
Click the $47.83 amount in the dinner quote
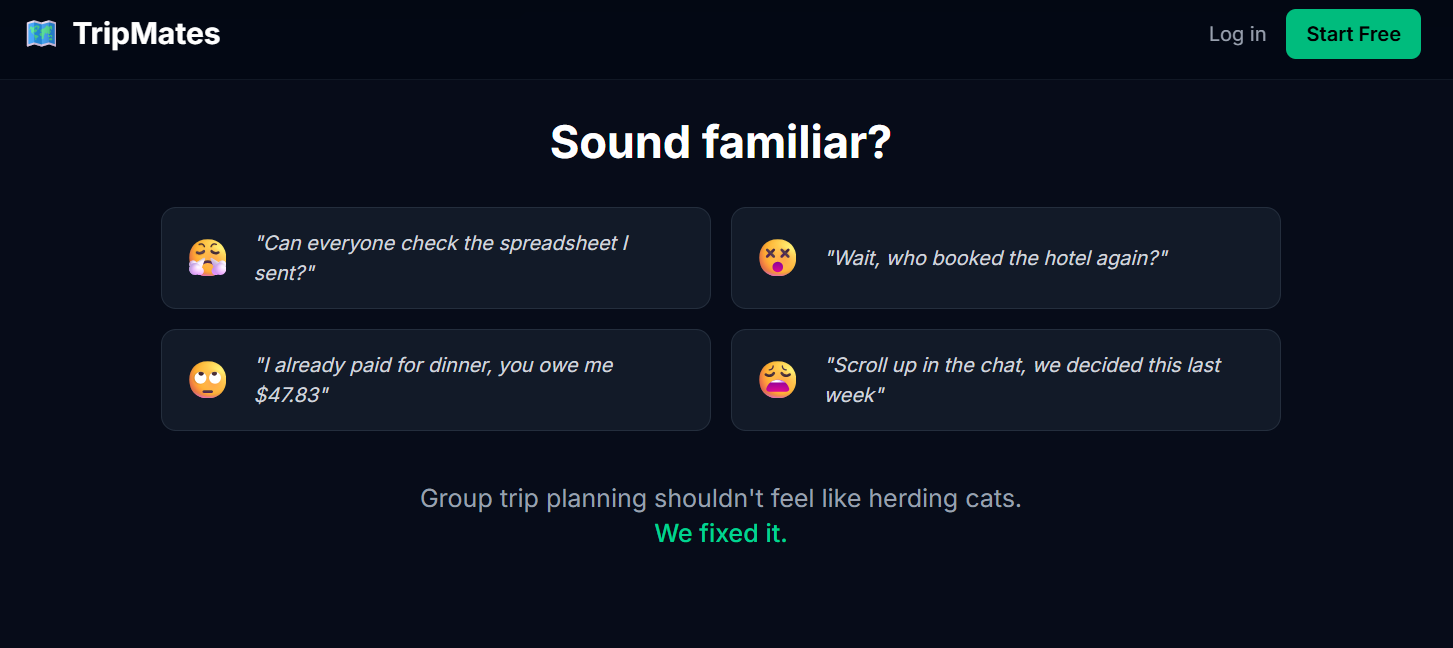pyautogui.click(x=291, y=395)
